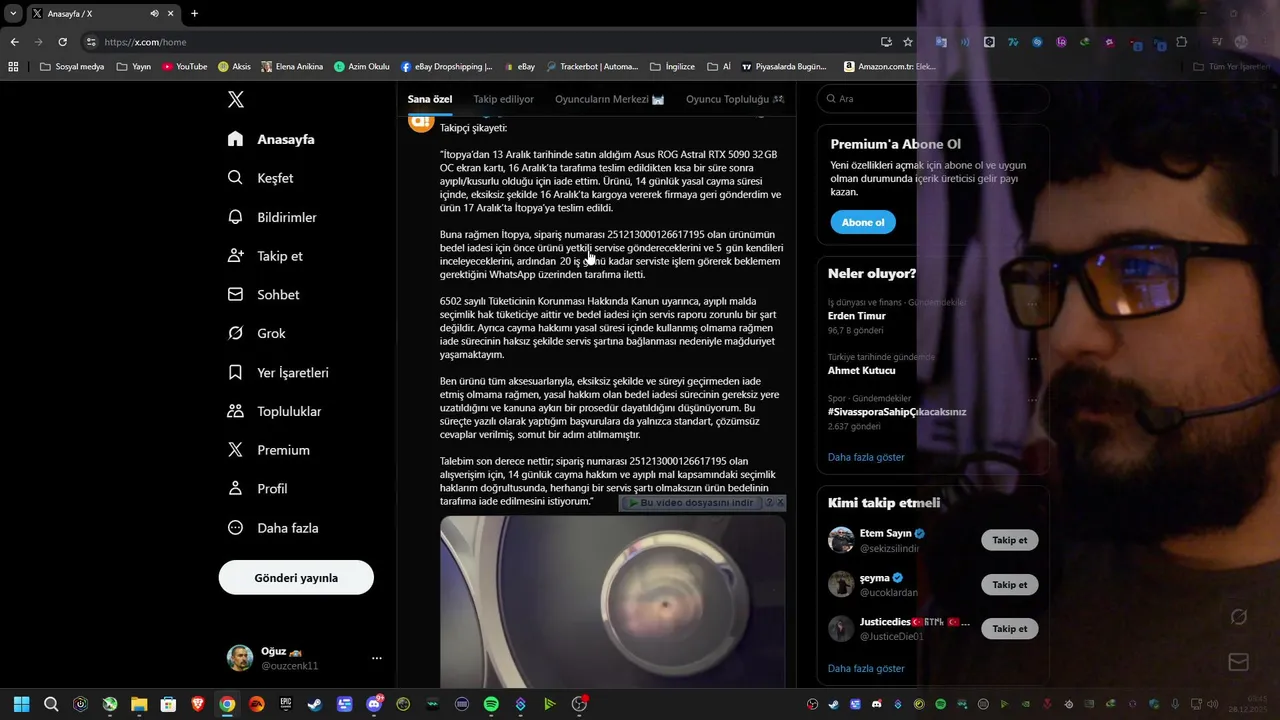Follow şeyma with Takip et button
Viewport: 1280px width, 720px height.
pos(1010,584)
